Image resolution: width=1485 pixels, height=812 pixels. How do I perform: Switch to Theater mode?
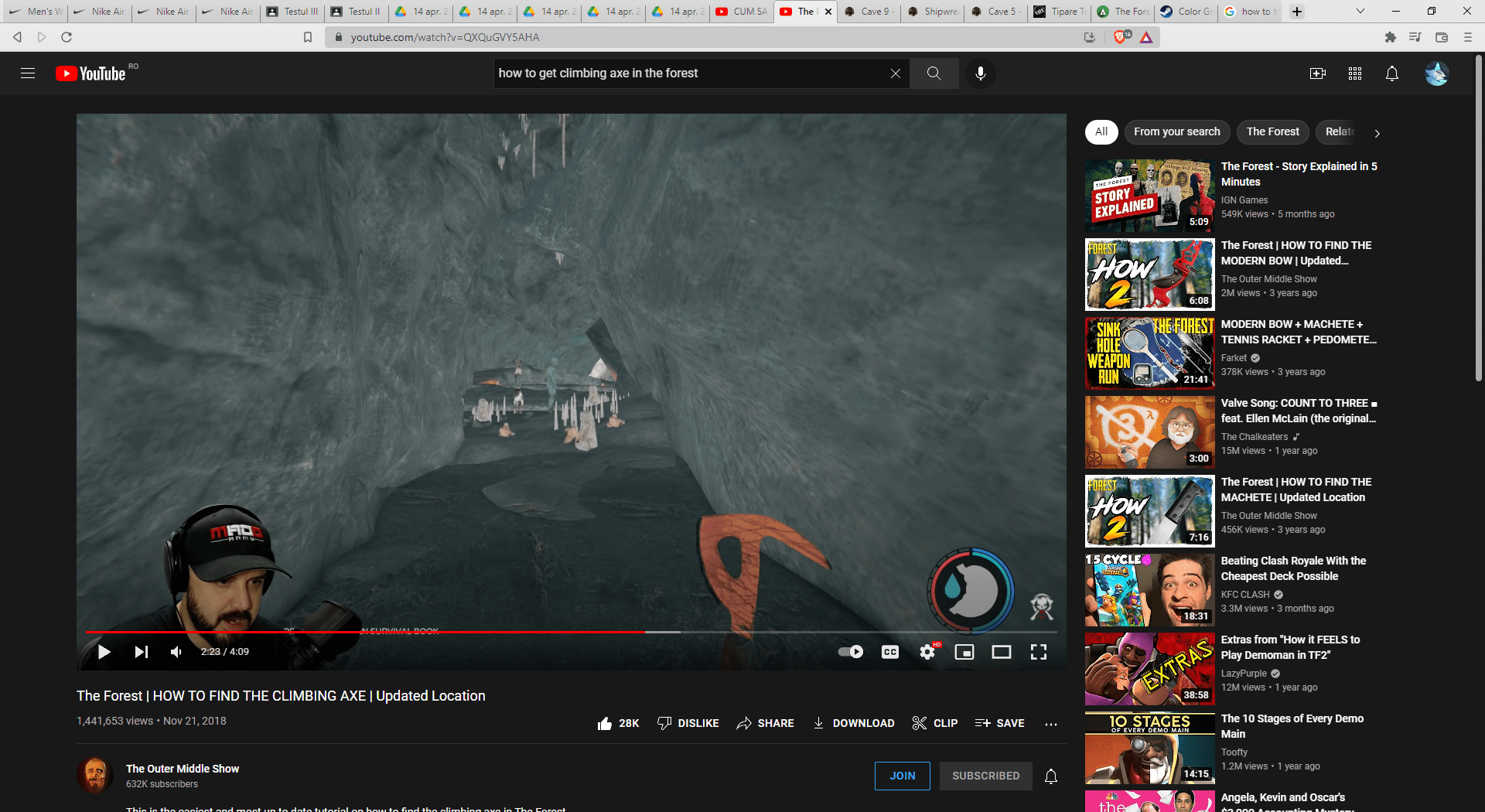click(1001, 652)
